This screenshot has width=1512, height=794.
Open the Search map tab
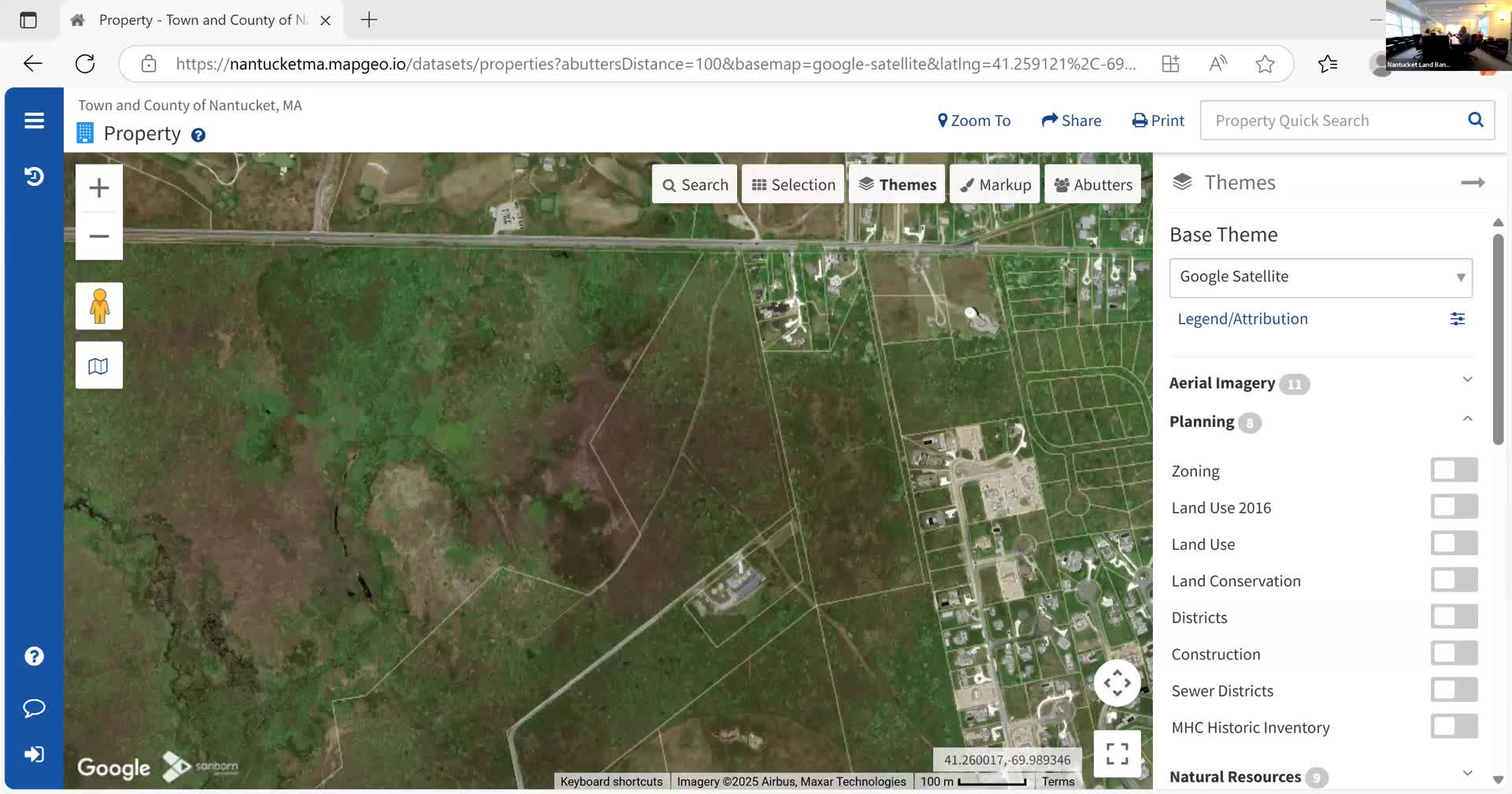point(695,184)
